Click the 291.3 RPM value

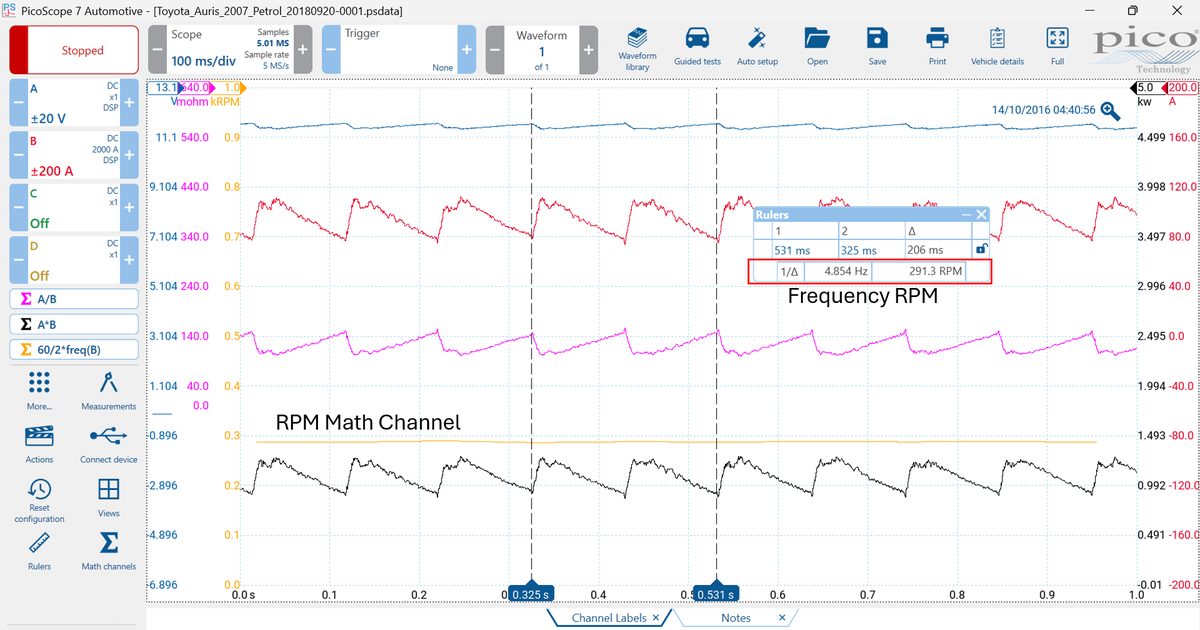[x=936, y=271]
